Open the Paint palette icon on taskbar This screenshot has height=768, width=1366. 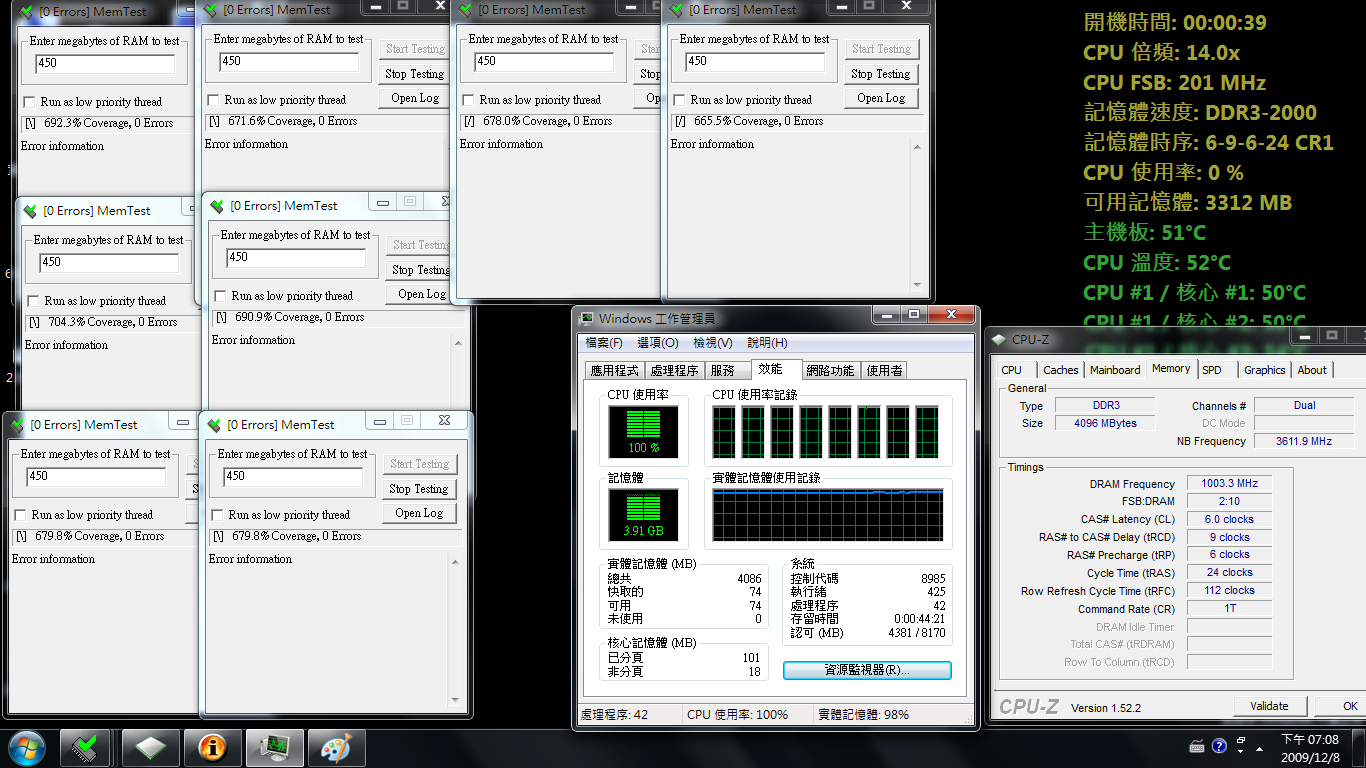[x=337, y=748]
